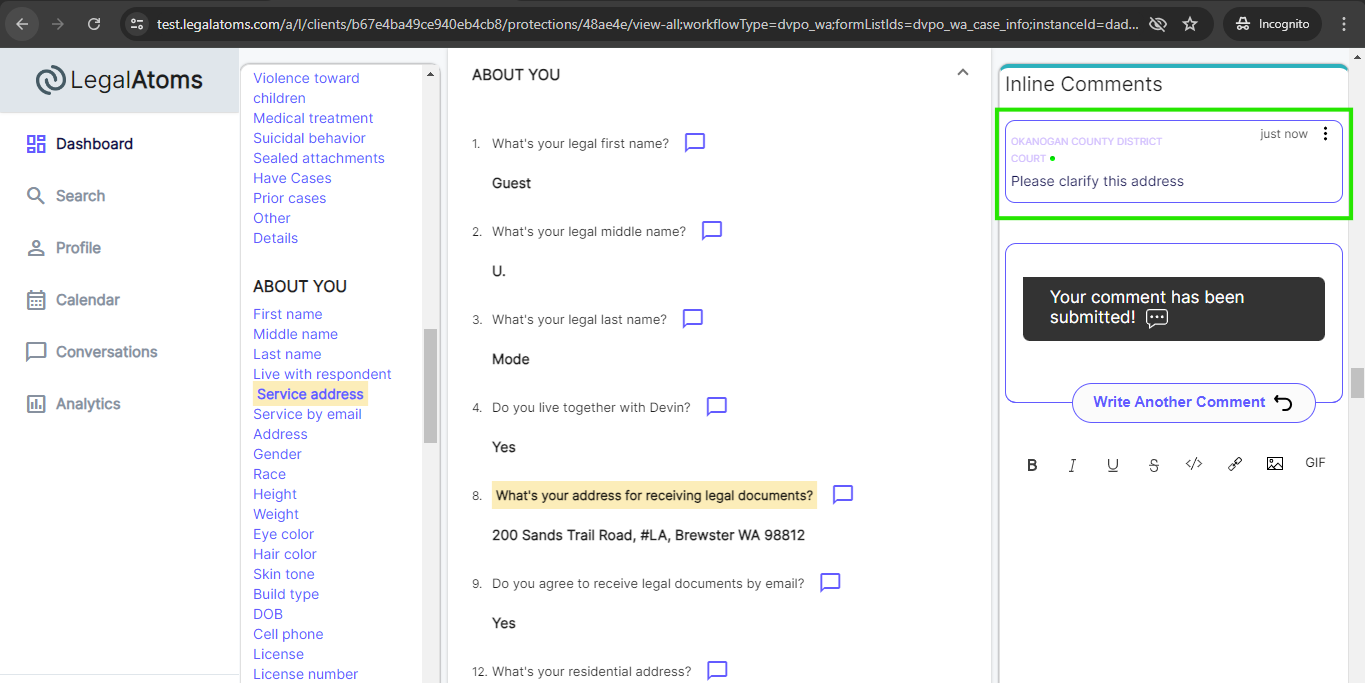This screenshot has height=683, width=1365.
Task: Click the LegalAtoms logo
Action: pos(119,80)
